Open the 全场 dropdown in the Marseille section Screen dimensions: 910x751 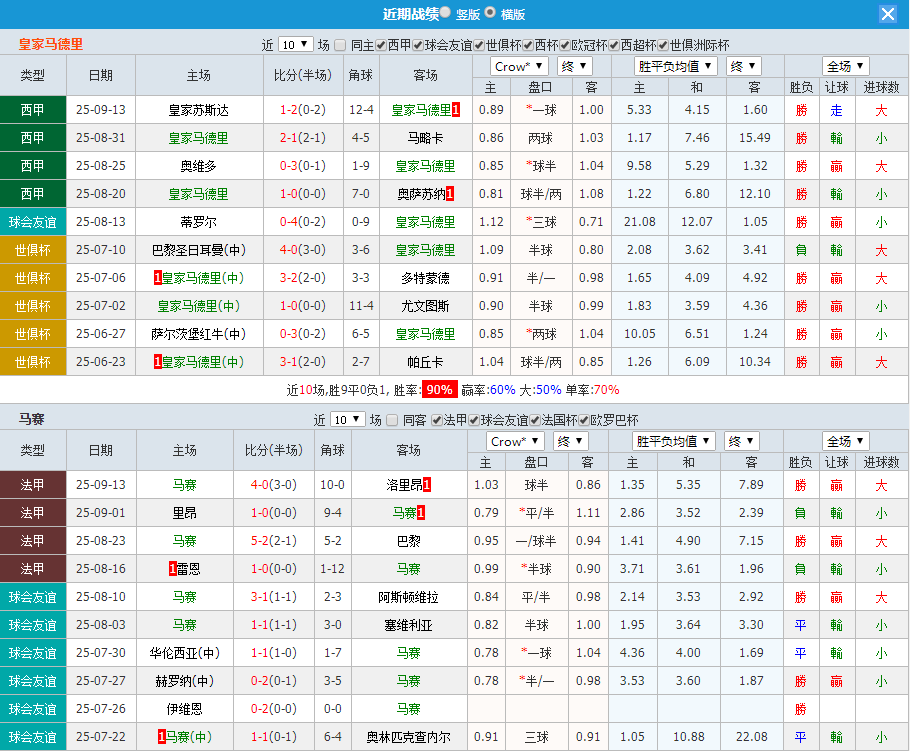point(845,440)
